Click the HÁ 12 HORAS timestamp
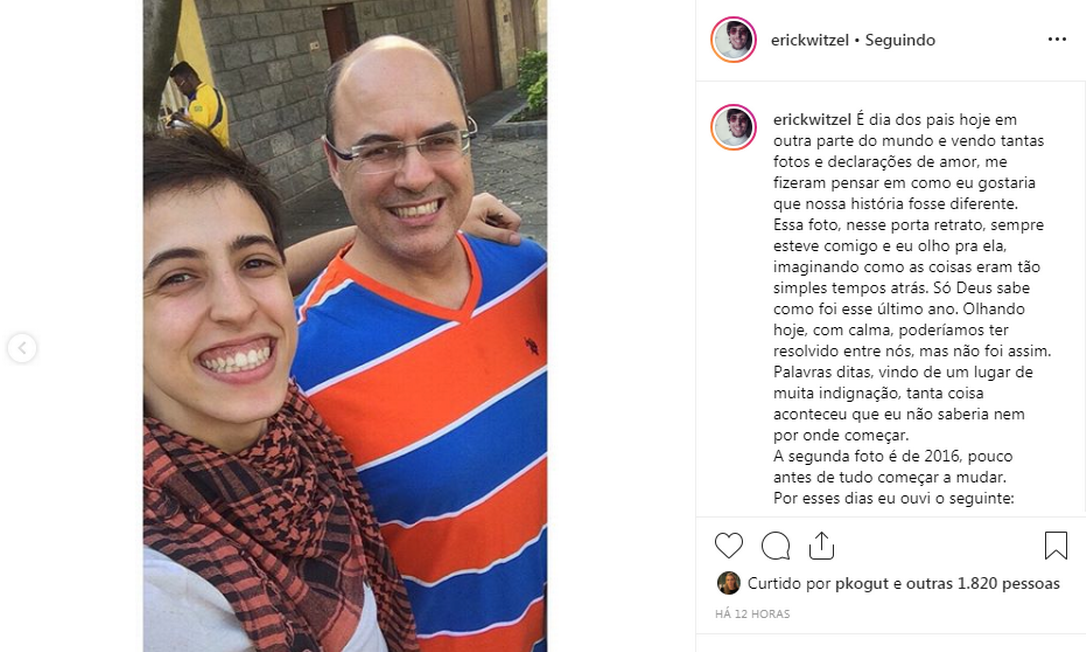The image size is (1086, 652). [x=752, y=614]
